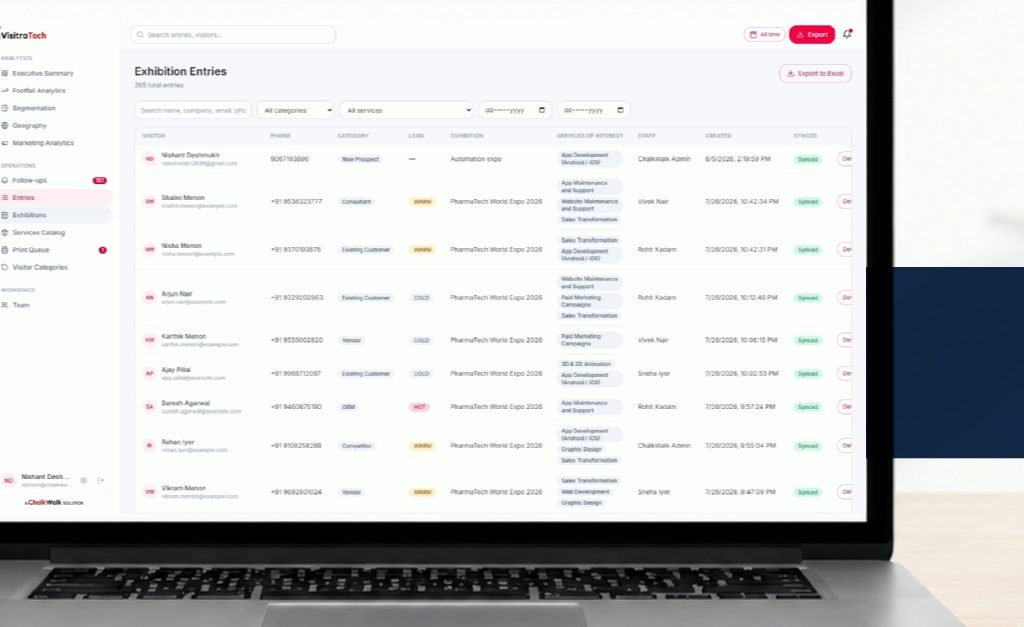Click the HOT lead tag for Suresh Agarwal
Viewport: 1024px width, 627px height.
[419, 407]
